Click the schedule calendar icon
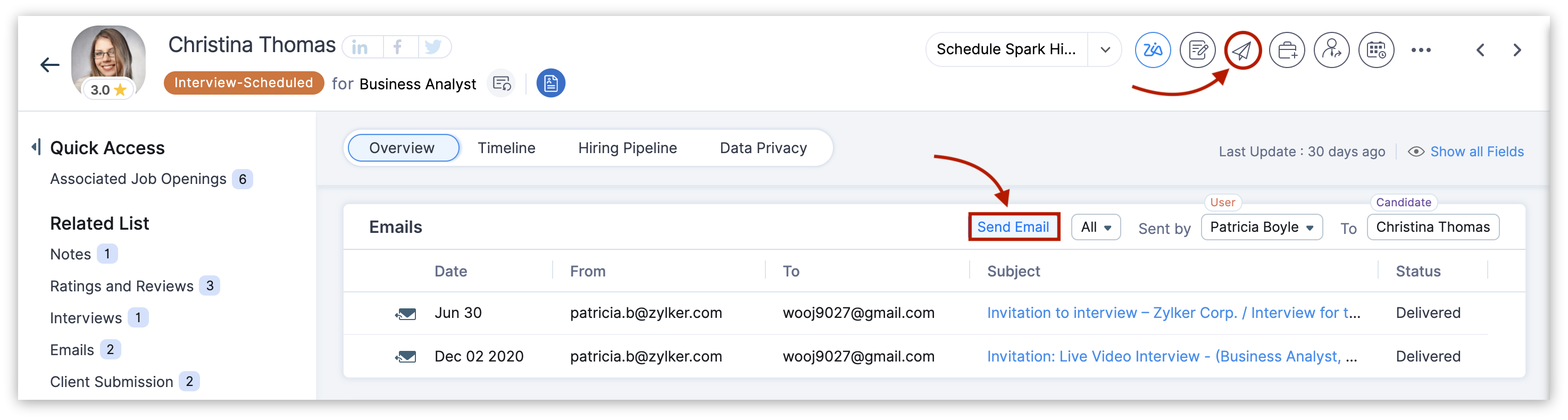 tap(1377, 50)
